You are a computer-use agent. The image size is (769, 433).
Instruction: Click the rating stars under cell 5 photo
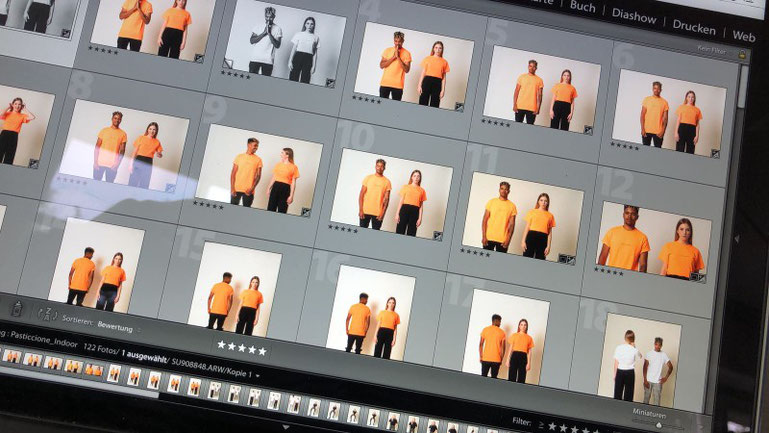coord(495,123)
